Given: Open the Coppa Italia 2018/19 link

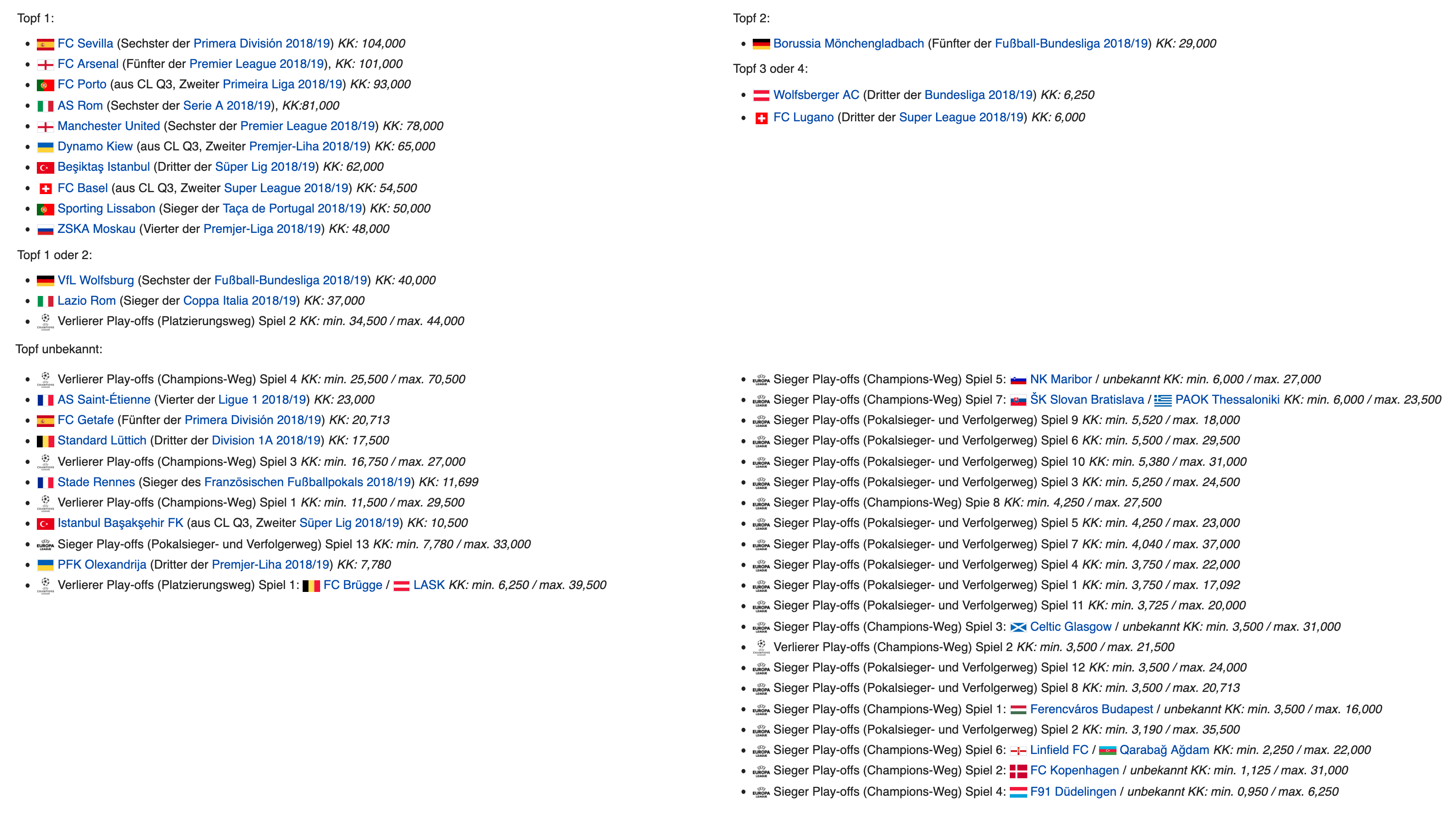Looking at the screenshot, I should click(x=240, y=301).
